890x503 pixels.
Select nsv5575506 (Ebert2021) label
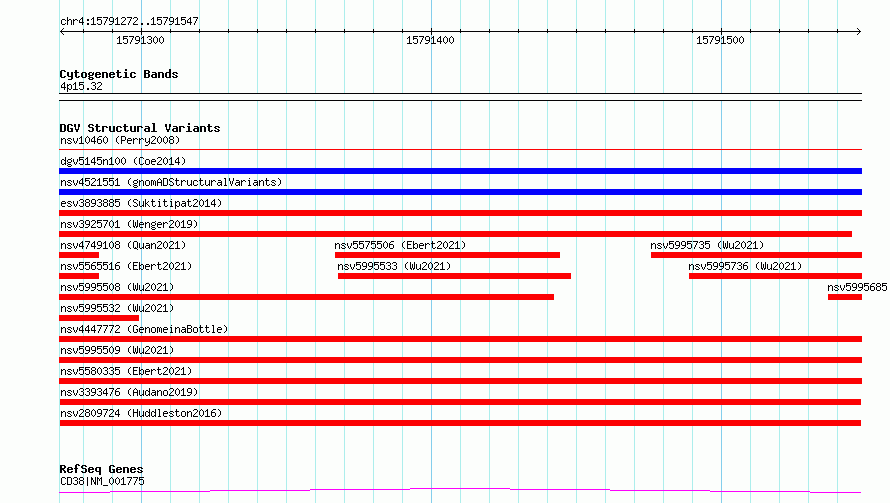click(x=400, y=245)
